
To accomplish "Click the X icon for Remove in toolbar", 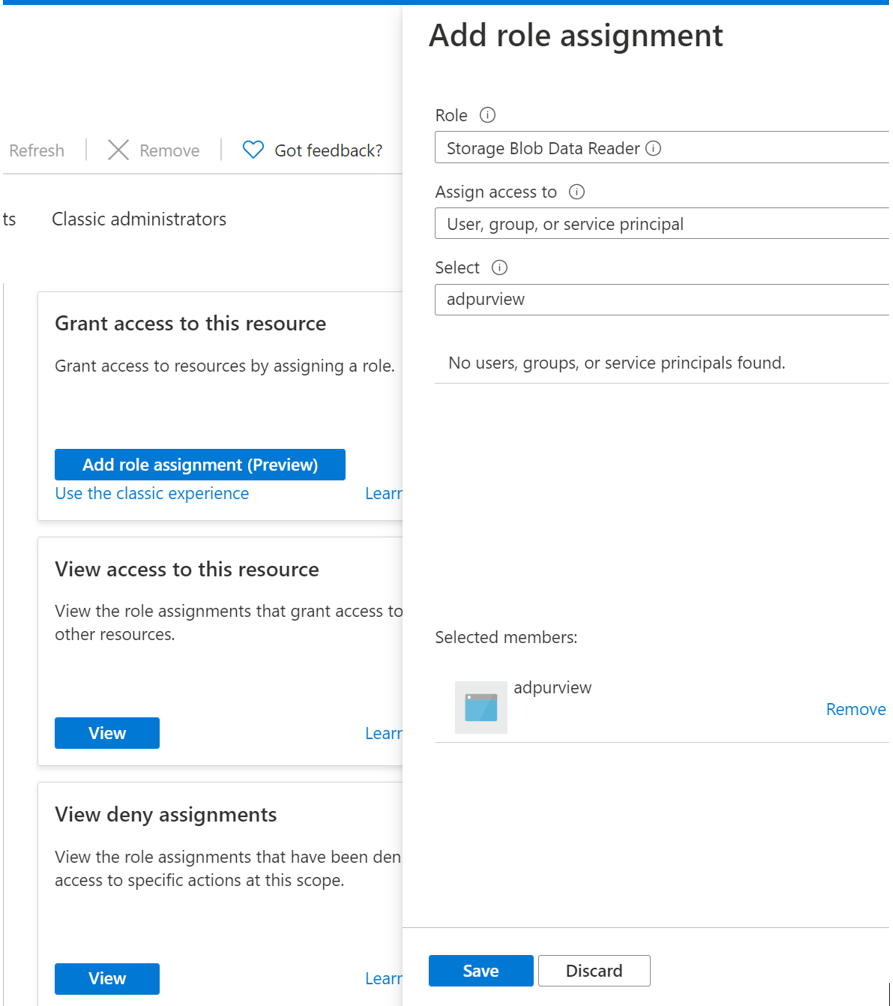I will click(118, 150).
